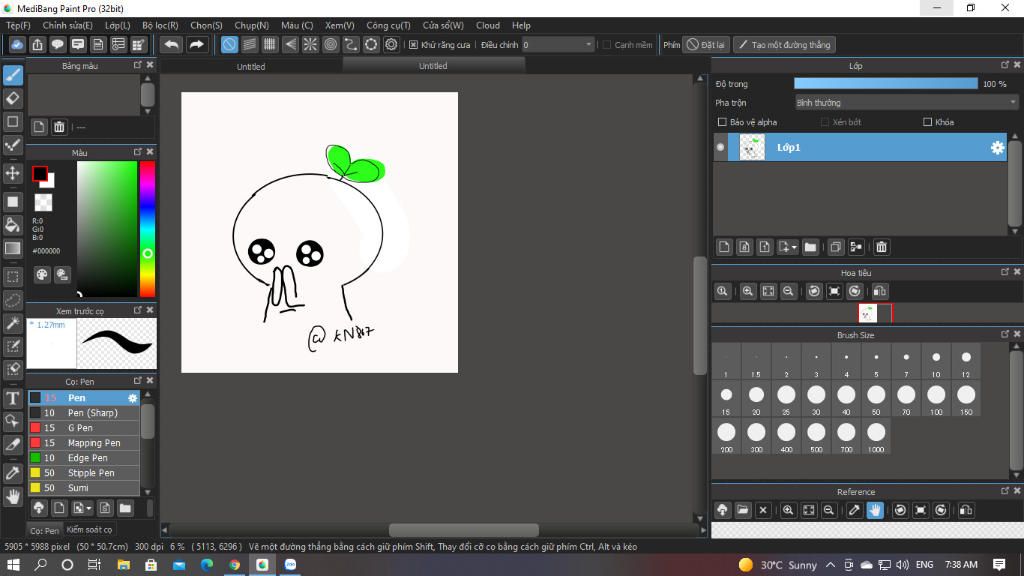1024x576 pixels.
Task: Click Tạo một đường thẳng button
Action: (784, 44)
